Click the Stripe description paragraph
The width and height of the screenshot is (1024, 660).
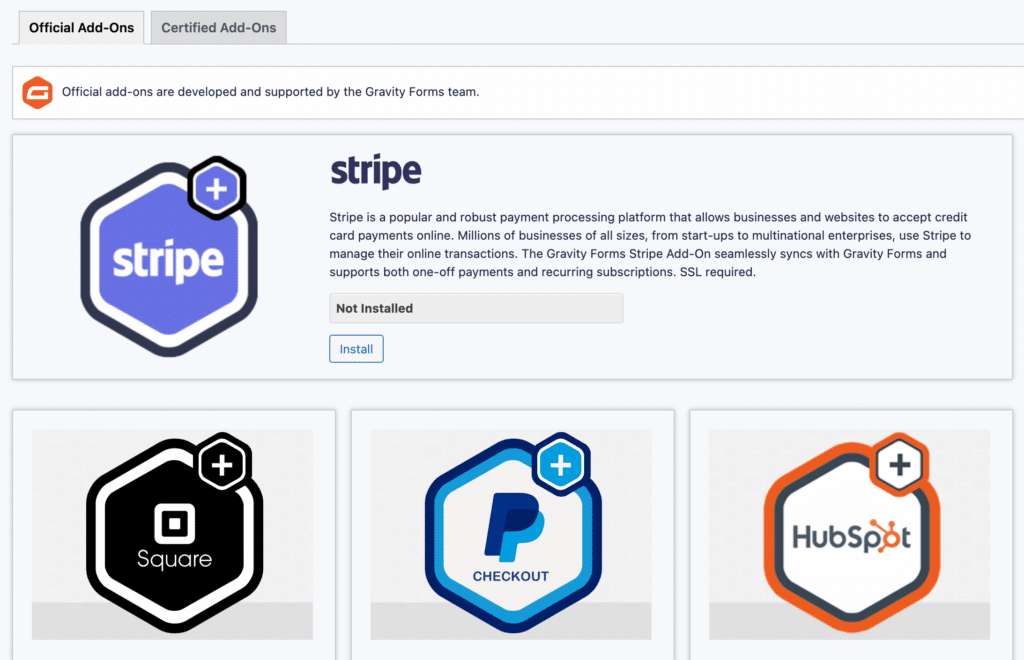tap(650, 244)
